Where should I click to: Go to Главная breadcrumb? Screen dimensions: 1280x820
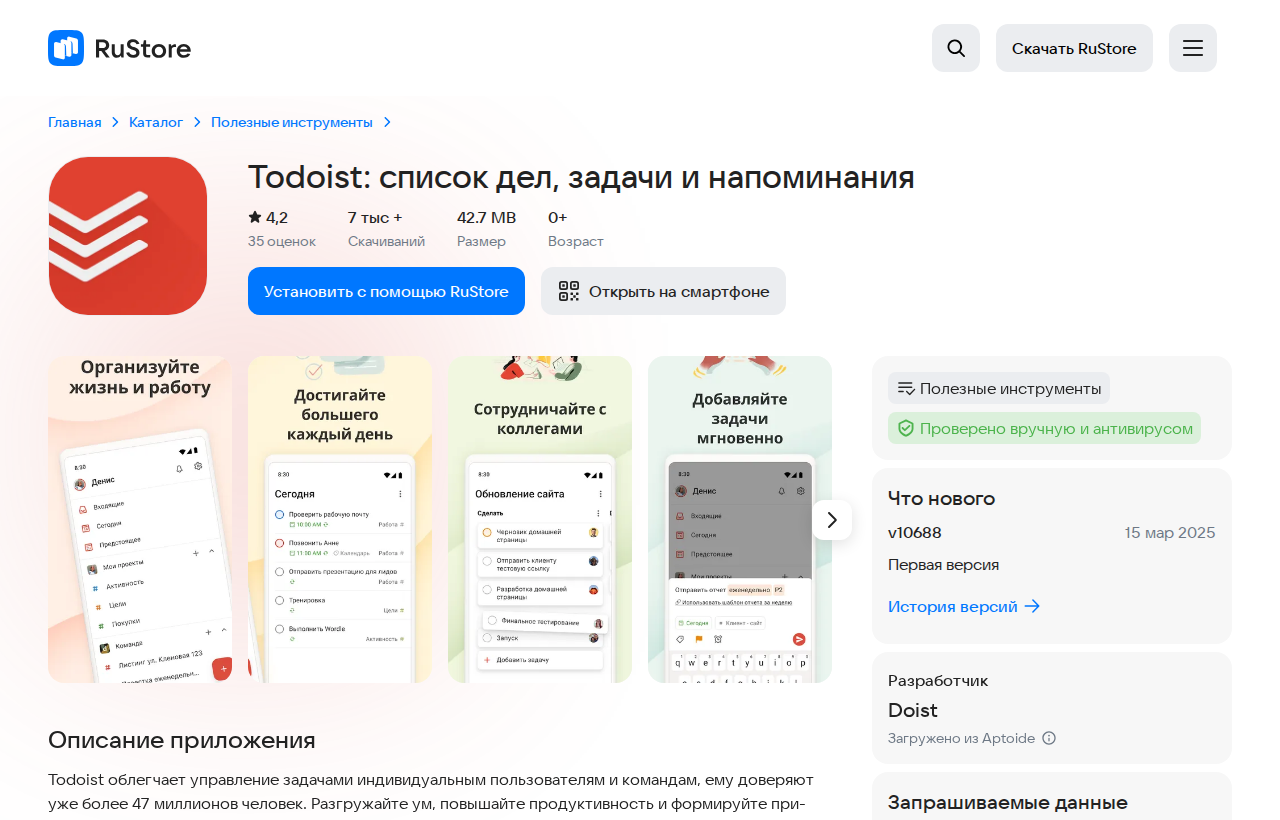point(75,122)
